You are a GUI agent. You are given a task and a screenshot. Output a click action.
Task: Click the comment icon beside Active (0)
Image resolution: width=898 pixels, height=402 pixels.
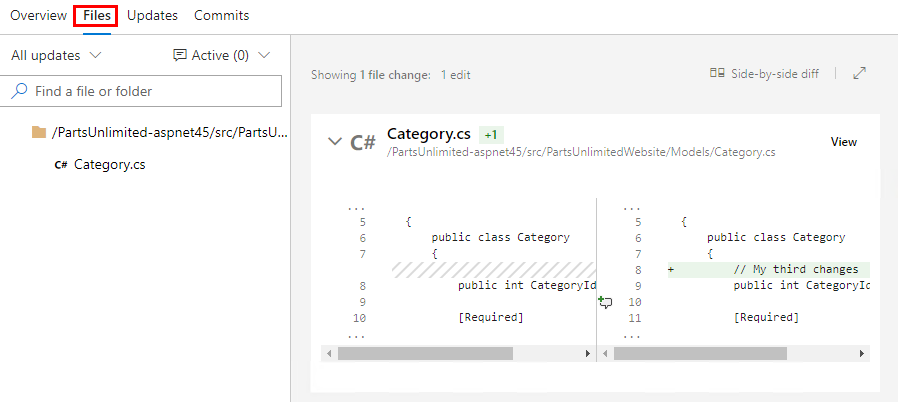point(180,56)
